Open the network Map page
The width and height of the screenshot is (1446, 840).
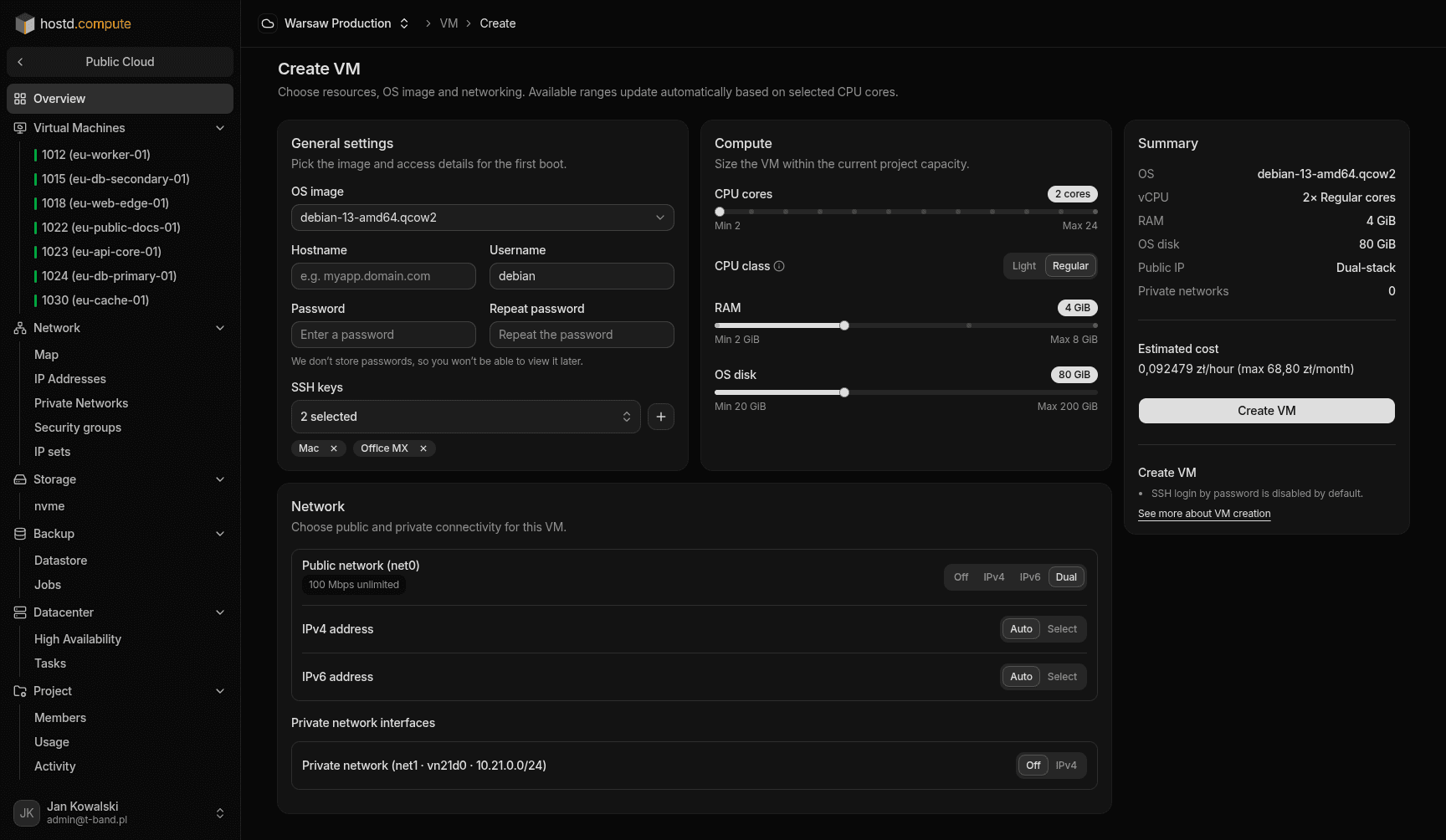46,355
